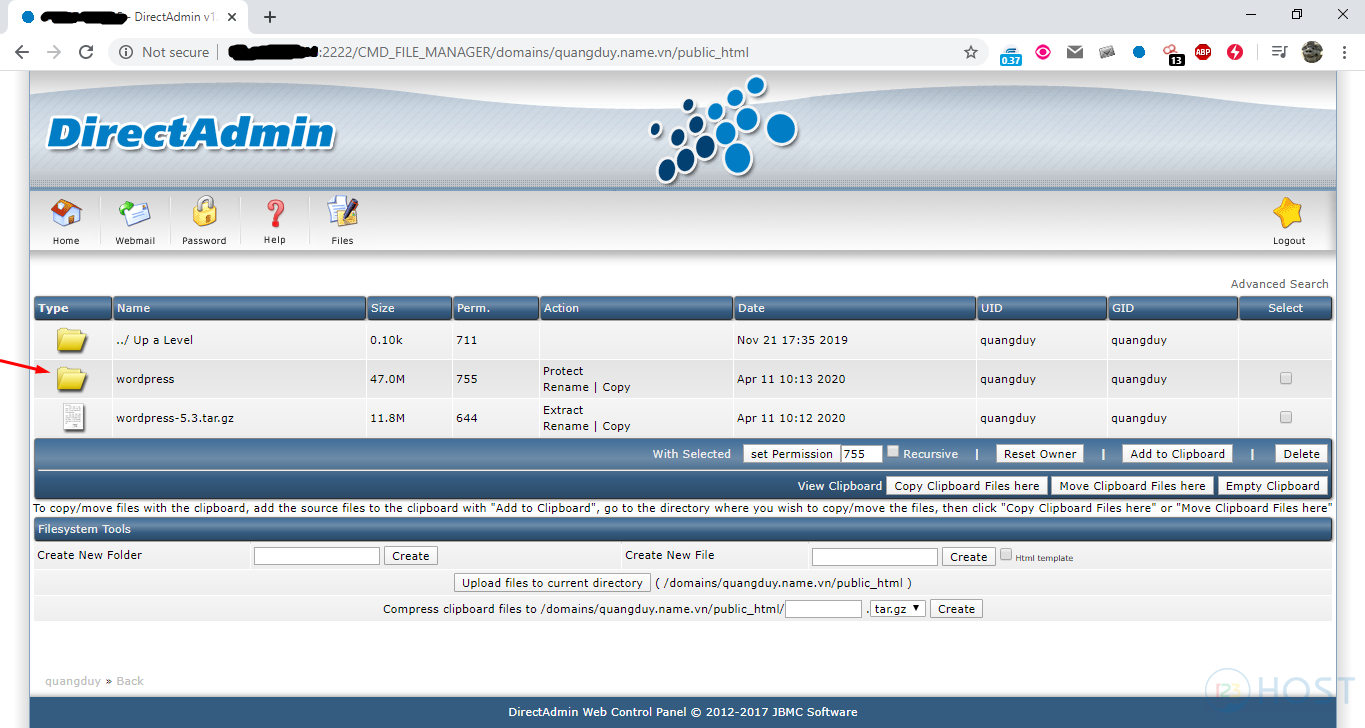Click the Delete button

coord(1301,454)
